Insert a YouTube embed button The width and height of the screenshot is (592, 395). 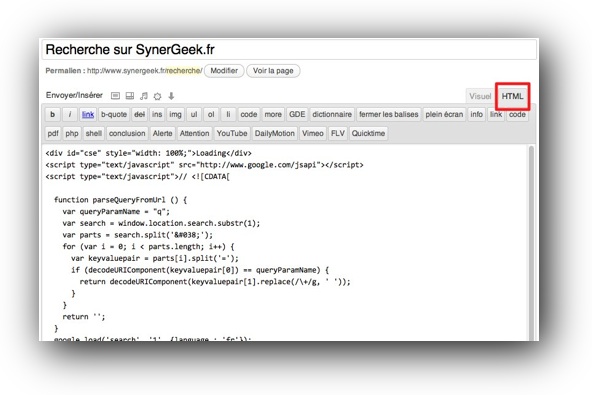point(232,133)
